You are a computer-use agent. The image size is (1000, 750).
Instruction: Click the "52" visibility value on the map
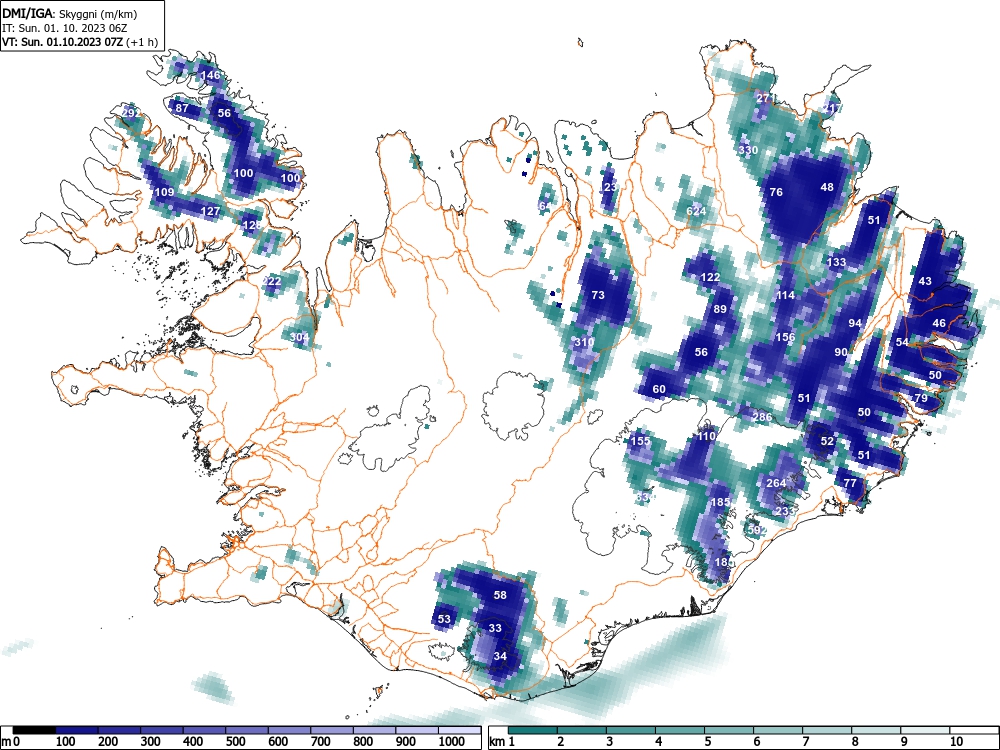tap(827, 441)
